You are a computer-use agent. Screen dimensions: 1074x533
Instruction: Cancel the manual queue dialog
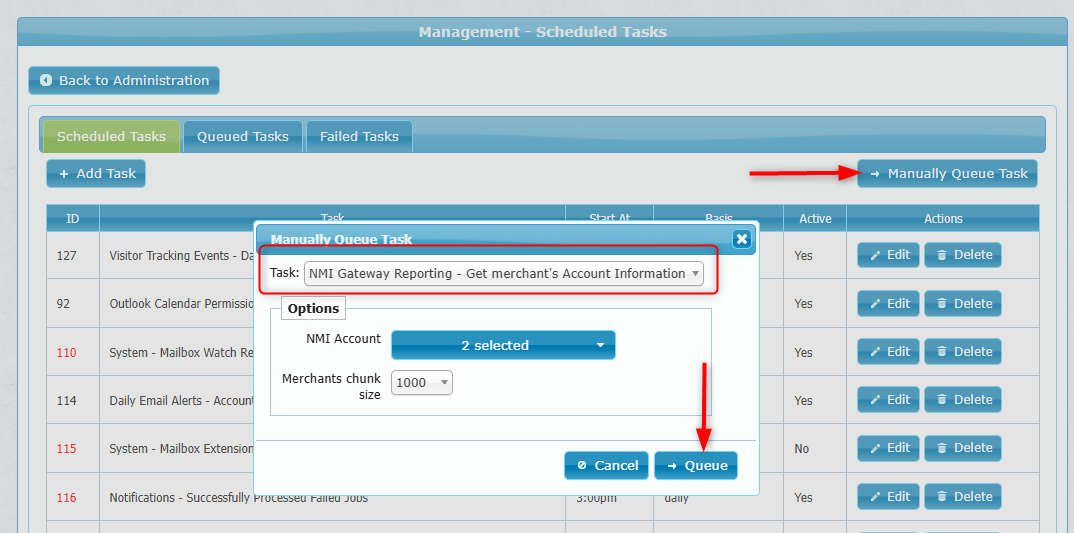(607, 465)
